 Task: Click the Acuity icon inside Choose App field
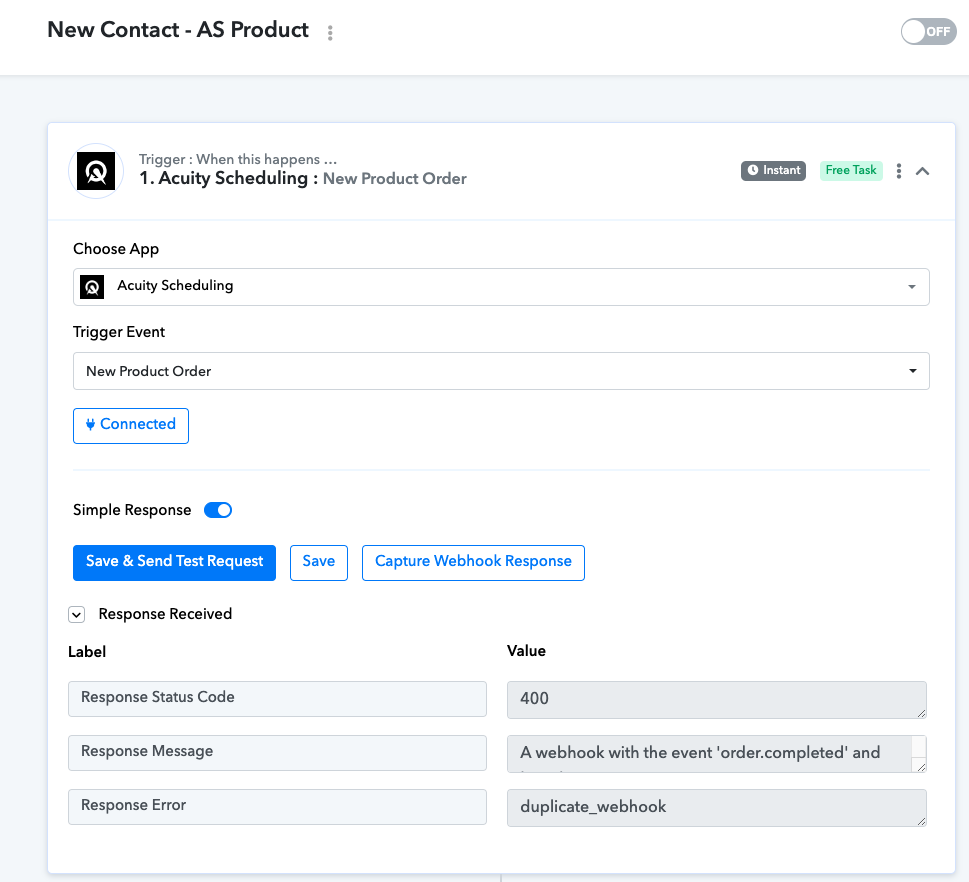click(x=92, y=287)
